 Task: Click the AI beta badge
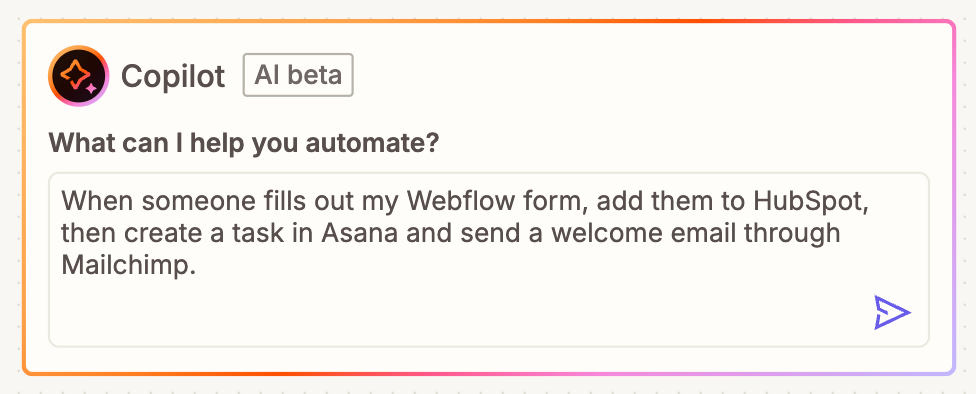(x=298, y=75)
